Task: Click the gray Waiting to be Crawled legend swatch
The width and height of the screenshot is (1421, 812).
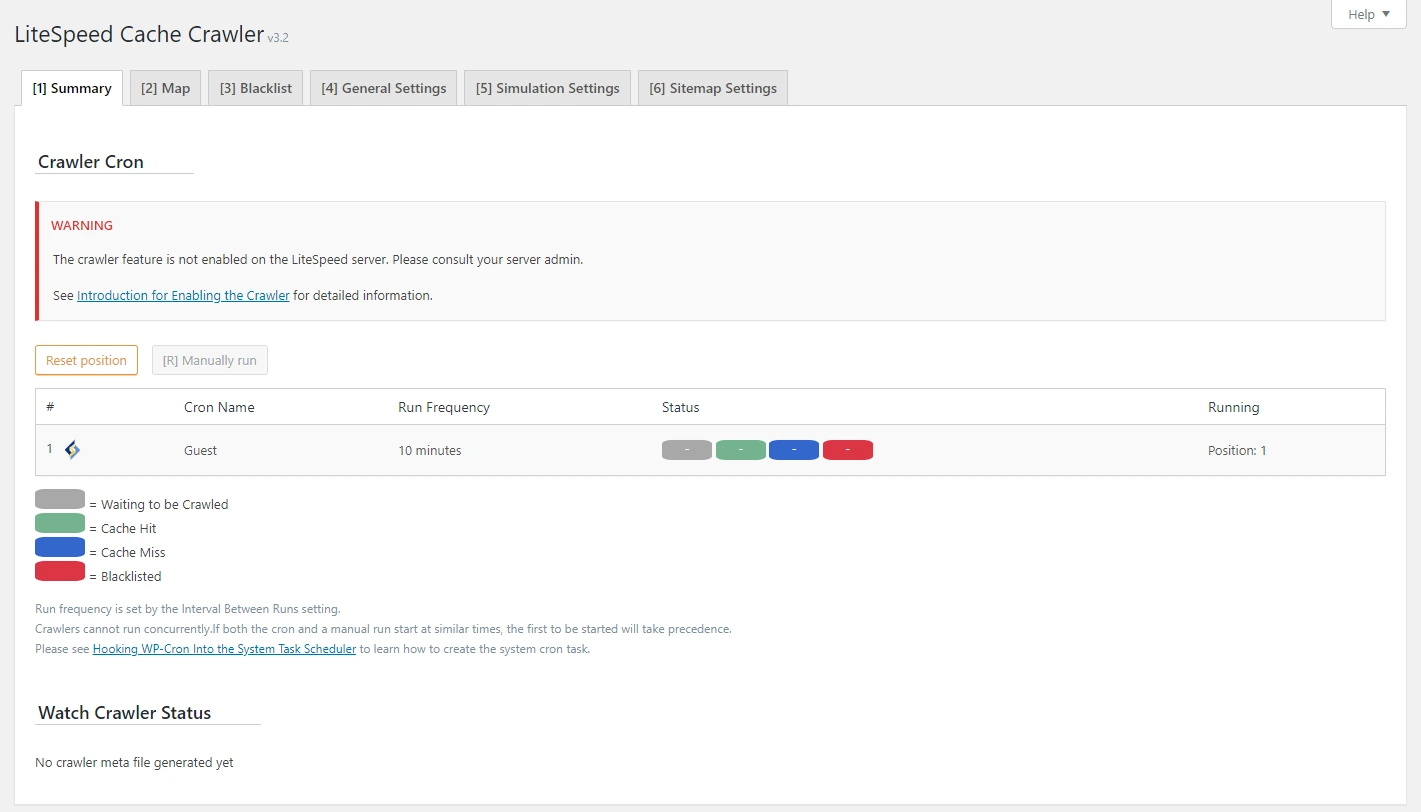Action: coord(60,499)
